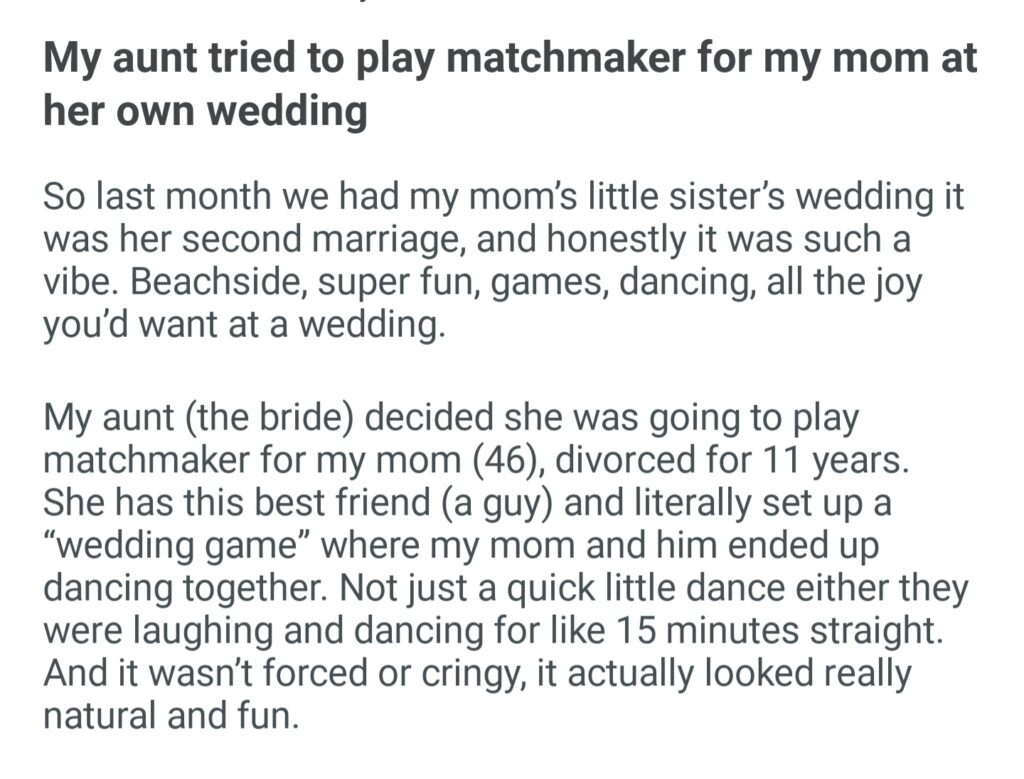The height and width of the screenshot is (779, 1024).
Task: Click the words "her own wedding" in the title
Action: [x=205, y=111]
